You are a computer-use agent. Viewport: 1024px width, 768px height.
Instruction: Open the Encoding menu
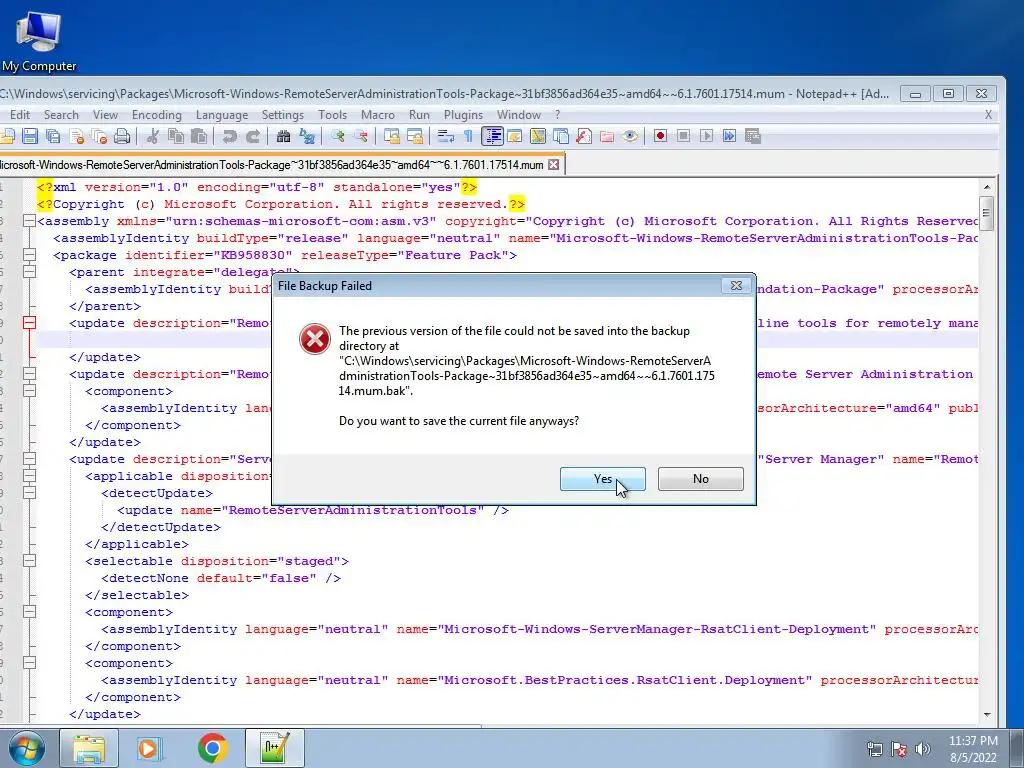click(x=157, y=115)
